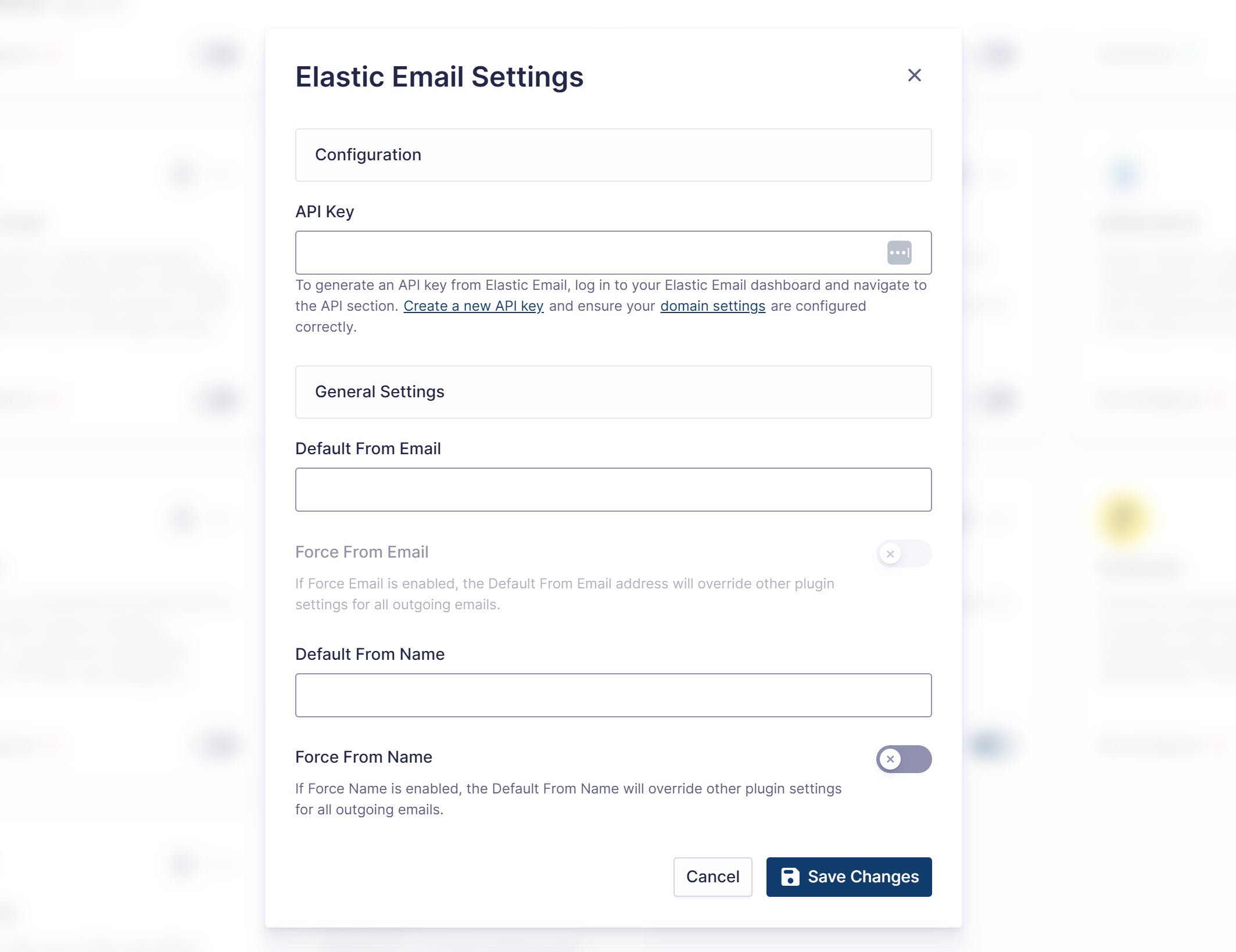The image size is (1236, 952).
Task: Close the Elastic Email Settings dialog
Action: 914,76
